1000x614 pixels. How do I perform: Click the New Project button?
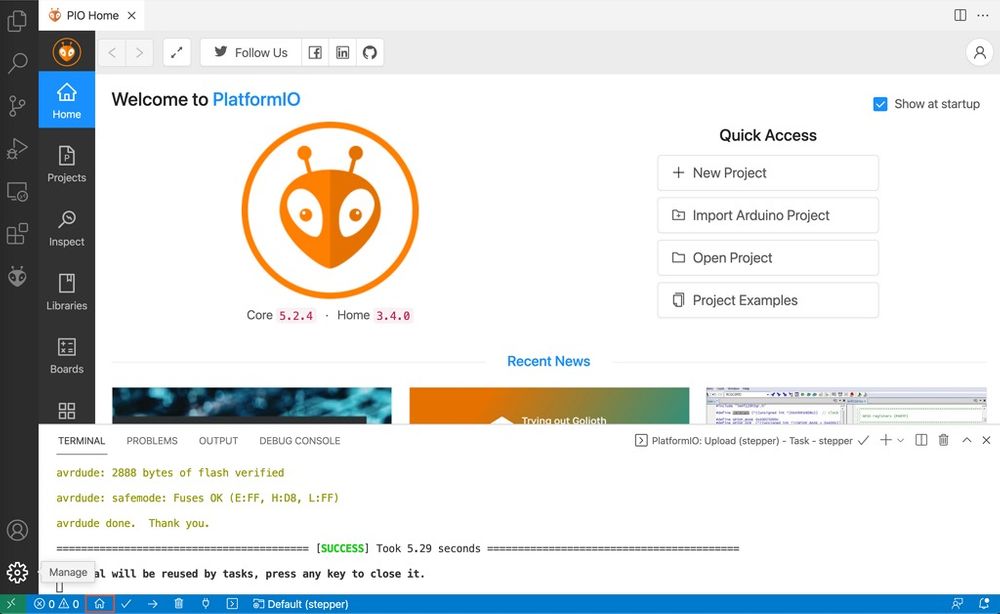(767, 172)
